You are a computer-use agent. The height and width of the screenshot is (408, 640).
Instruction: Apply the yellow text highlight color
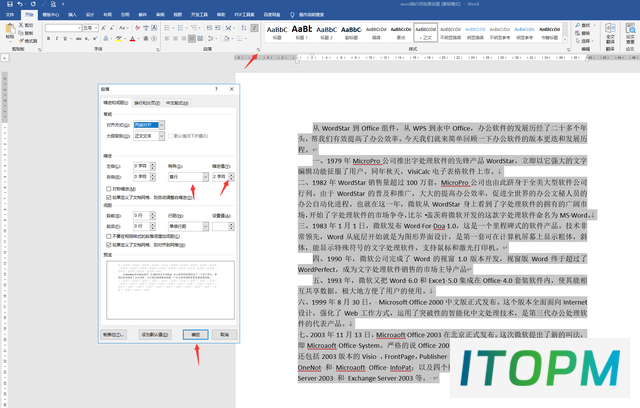click(x=118, y=39)
